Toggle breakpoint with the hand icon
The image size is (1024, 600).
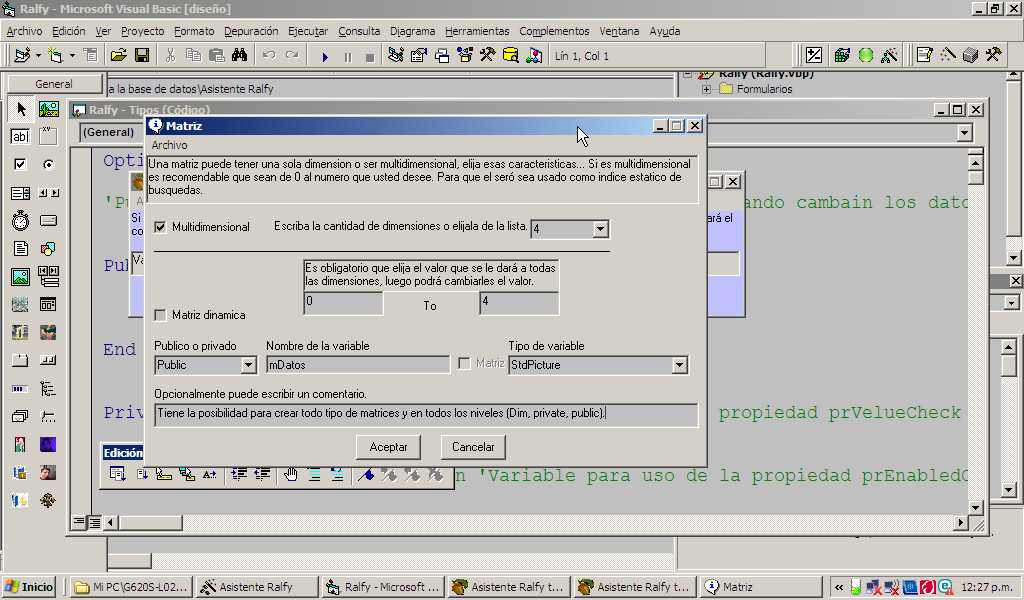pos(291,475)
